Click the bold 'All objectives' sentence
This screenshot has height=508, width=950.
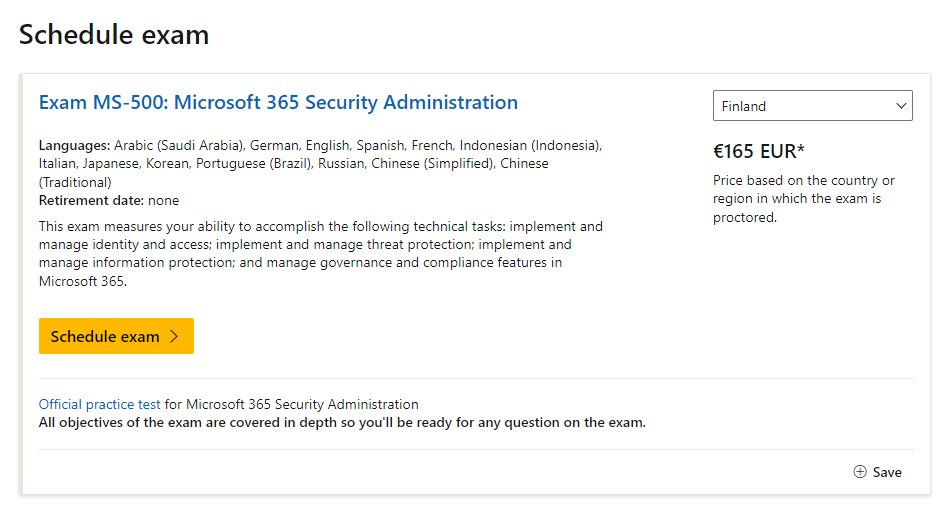[x=342, y=422]
